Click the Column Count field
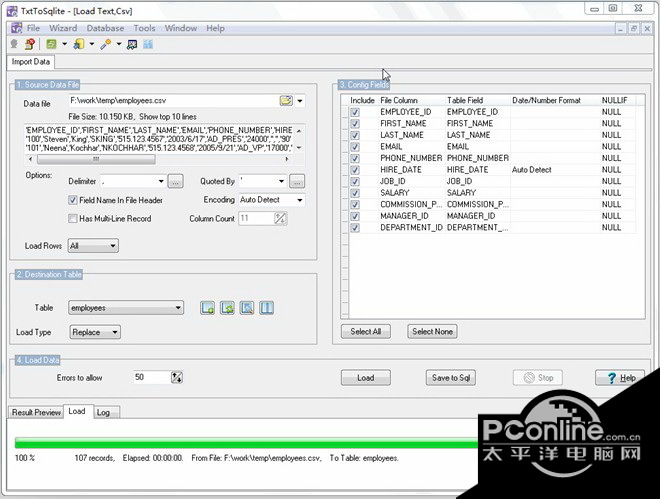Image resolution: width=660 pixels, height=499 pixels. pos(256,218)
